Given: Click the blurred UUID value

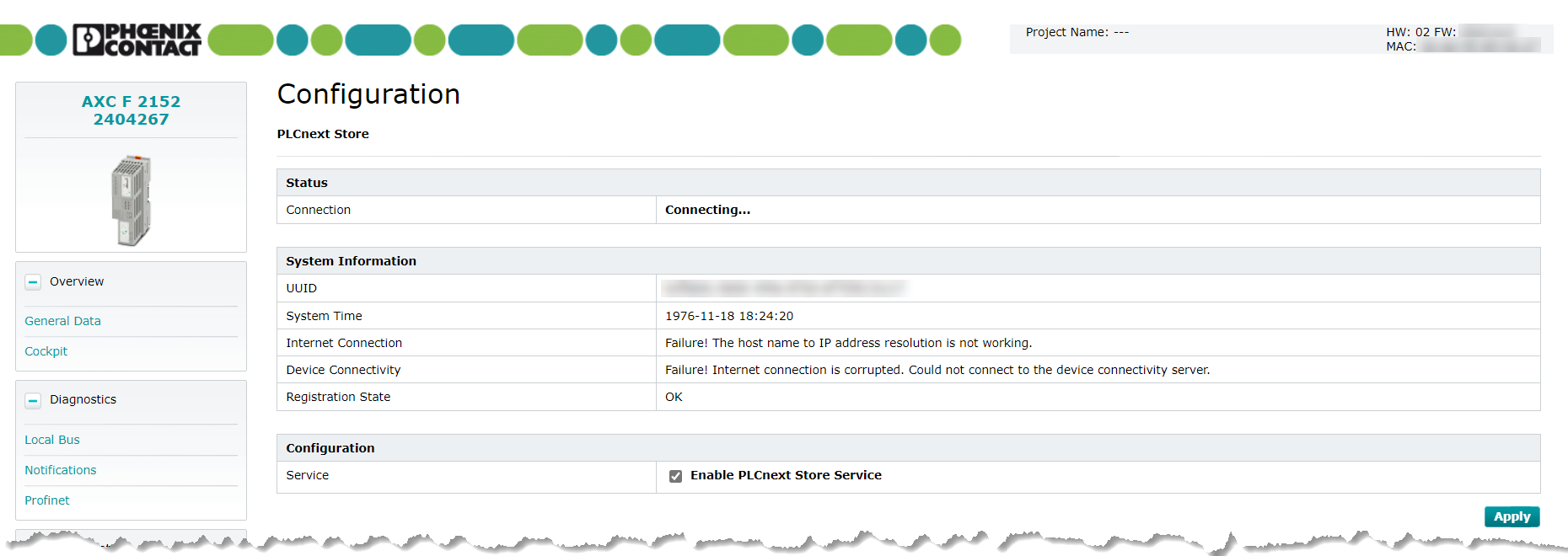Looking at the screenshot, I should 784,288.
